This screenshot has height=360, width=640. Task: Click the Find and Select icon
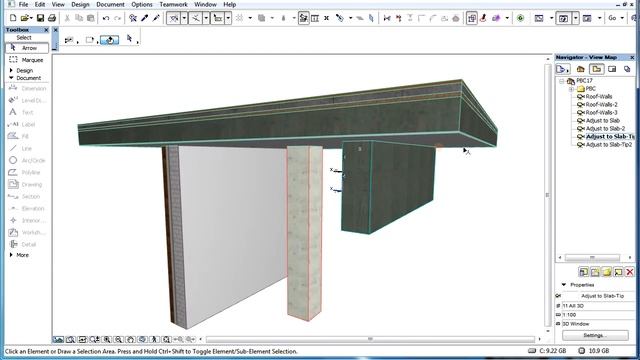point(133,18)
